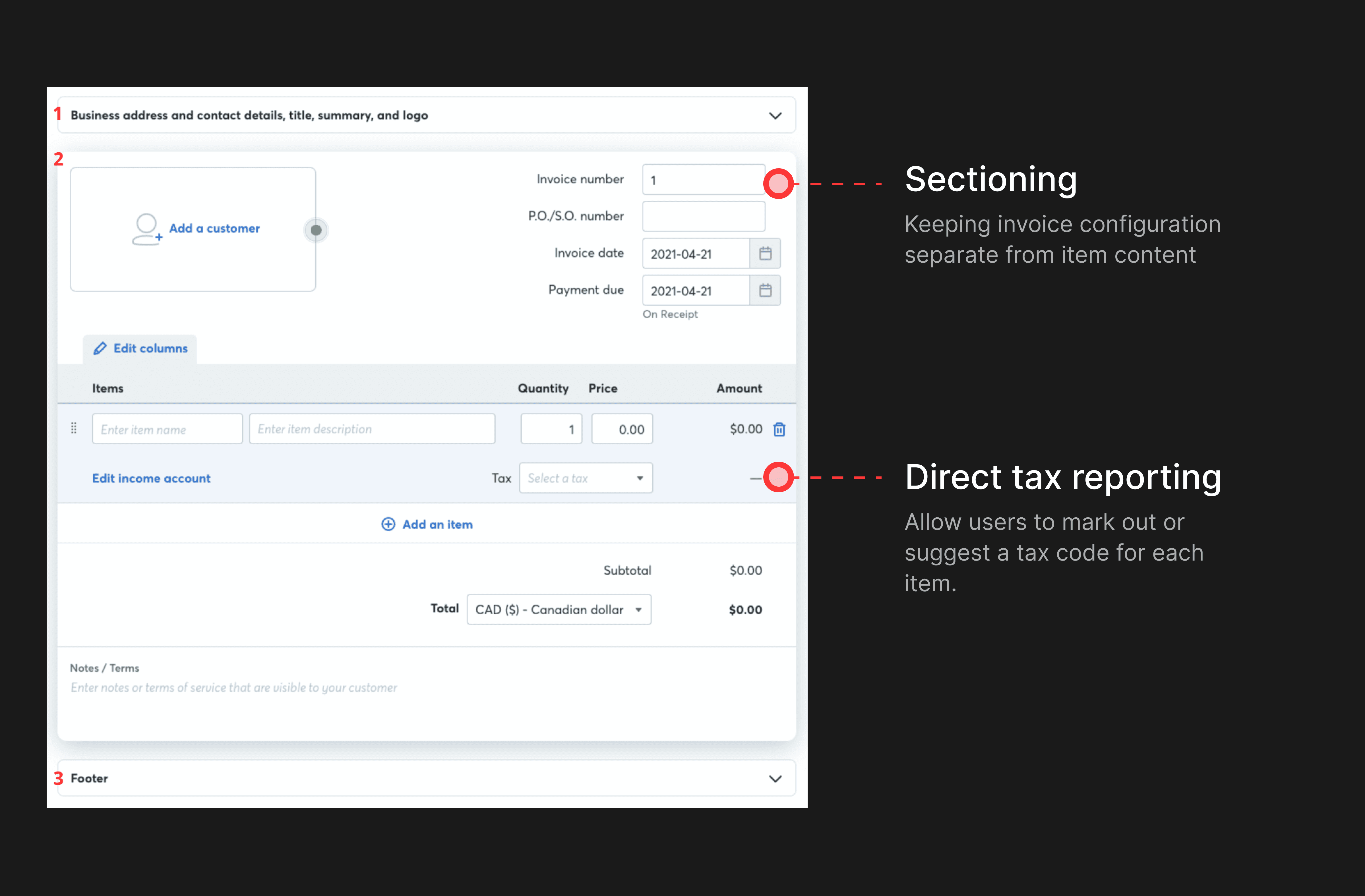Grab the item row drag handle
The width and height of the screenshot is (1365, 896).
[x=73, y=428]
